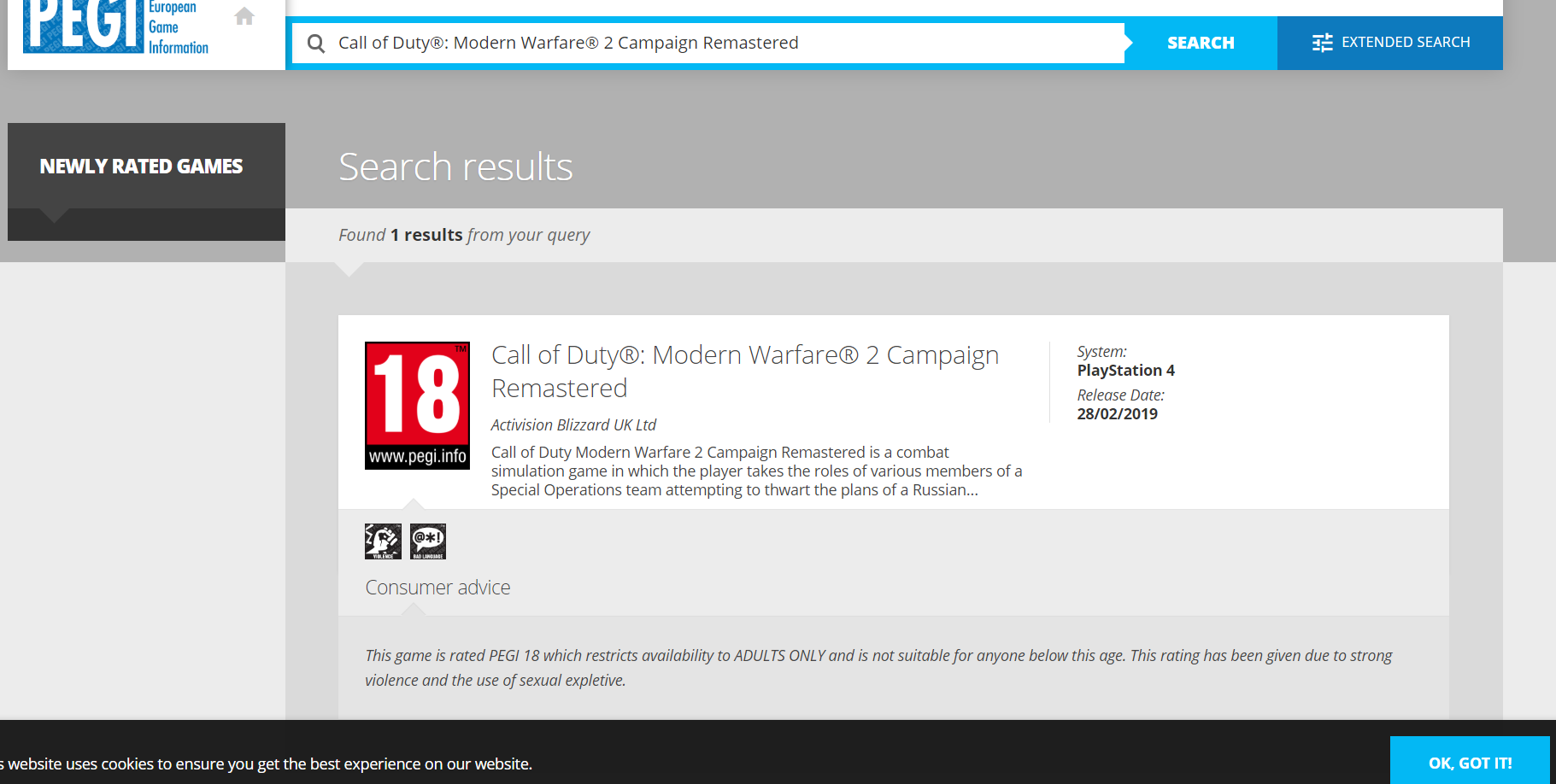Click the Bad Language descriptor icon
Screen dimensions: 1556x784
point(428,541)
